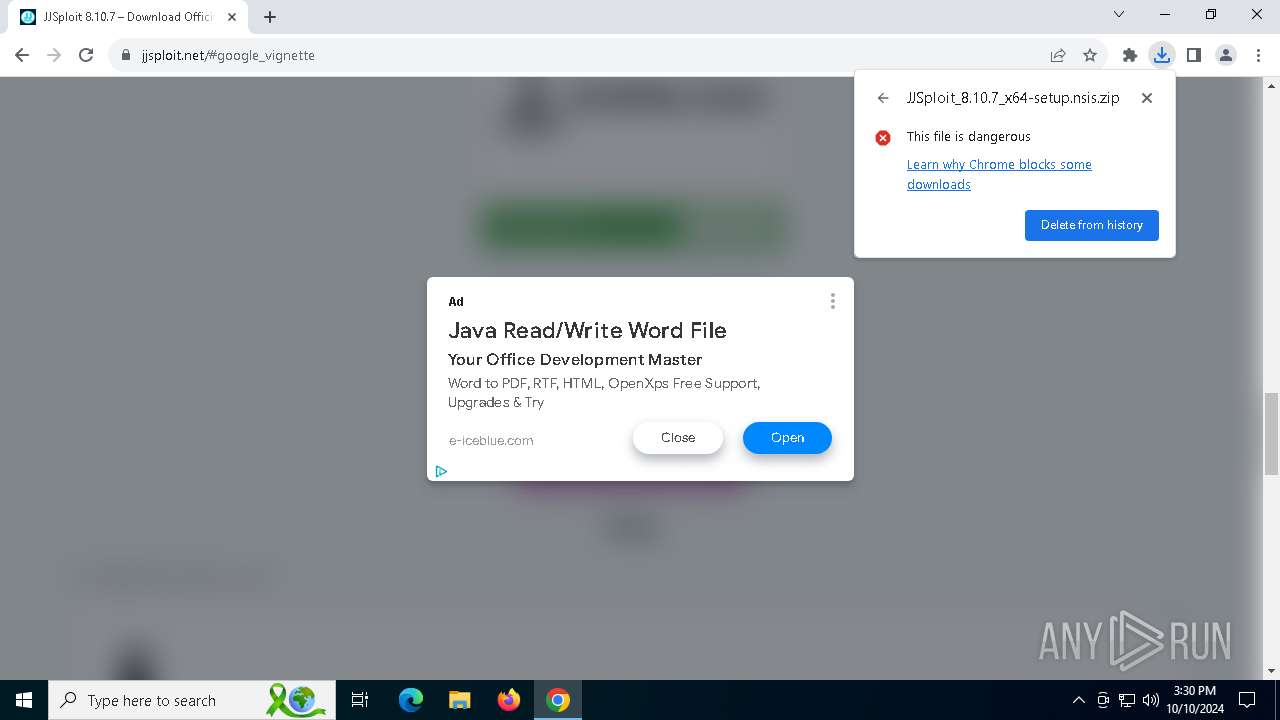Open File Explorer from taskbar
1280x720 pixels.
pyautogui.click(x=460, y=700)
